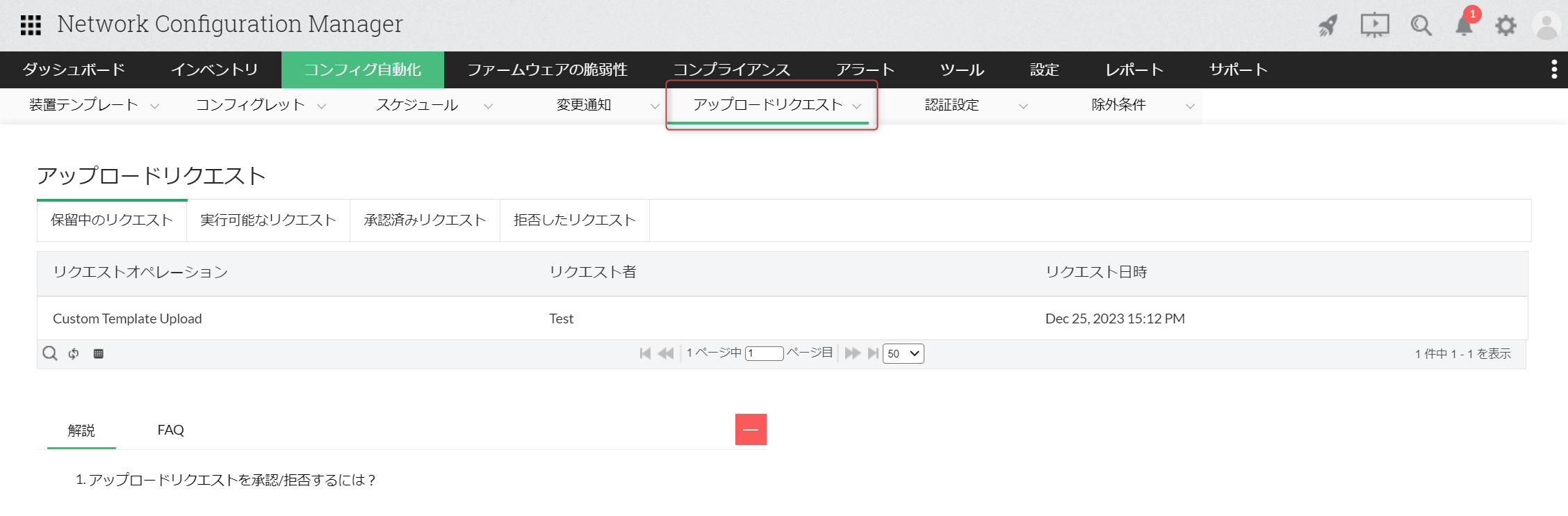Screen dimensions: 1568x516
Task: Sort by リクエスト者 column header
Action: pos(593,272)
